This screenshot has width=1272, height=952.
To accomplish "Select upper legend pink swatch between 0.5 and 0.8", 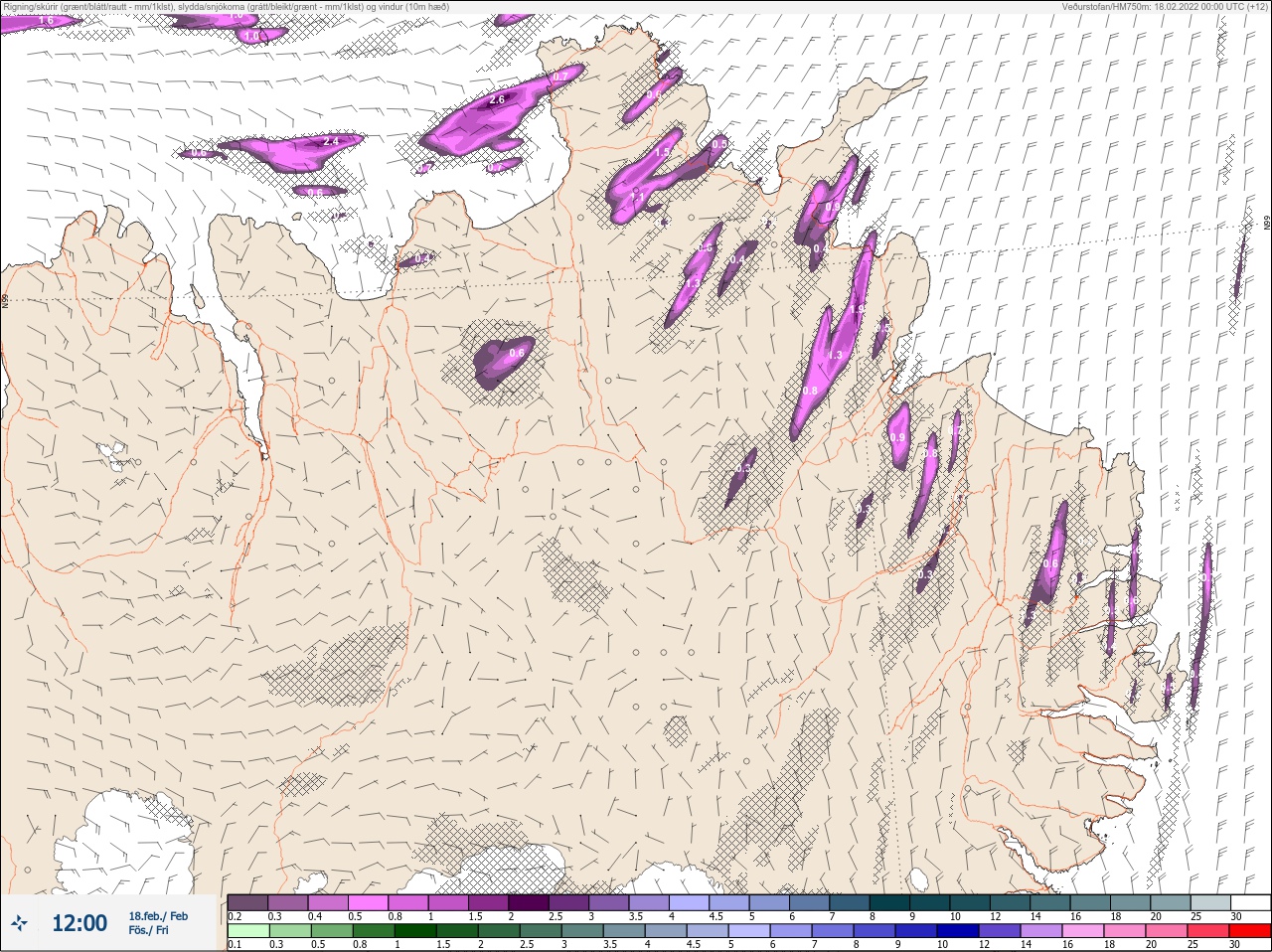I will (368, 902).
